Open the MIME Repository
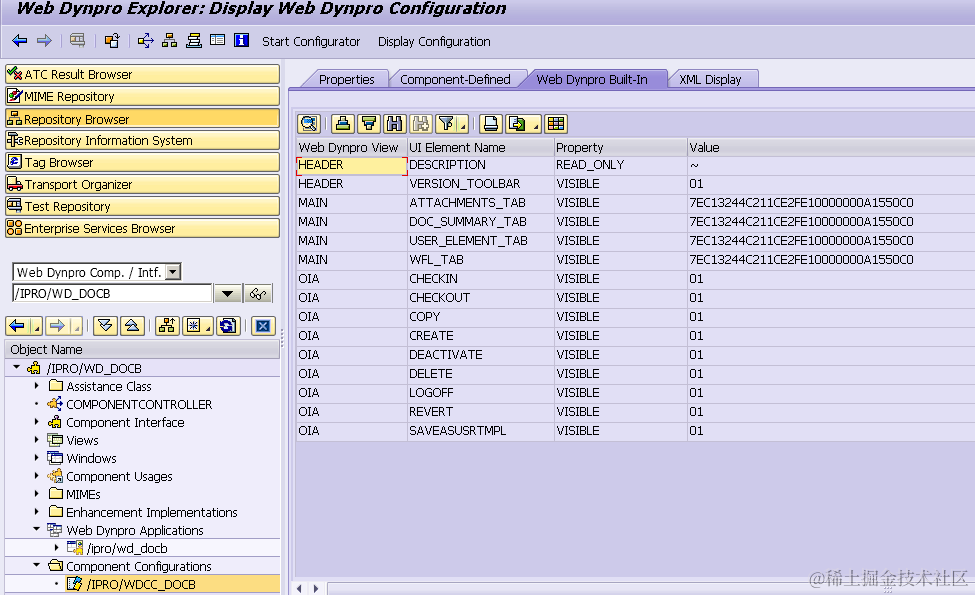Viewport: 975px width, 595px height. point(142,96)
